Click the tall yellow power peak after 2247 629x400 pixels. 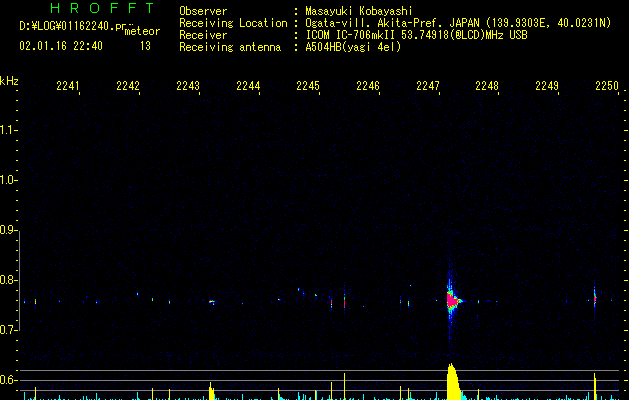452,381
